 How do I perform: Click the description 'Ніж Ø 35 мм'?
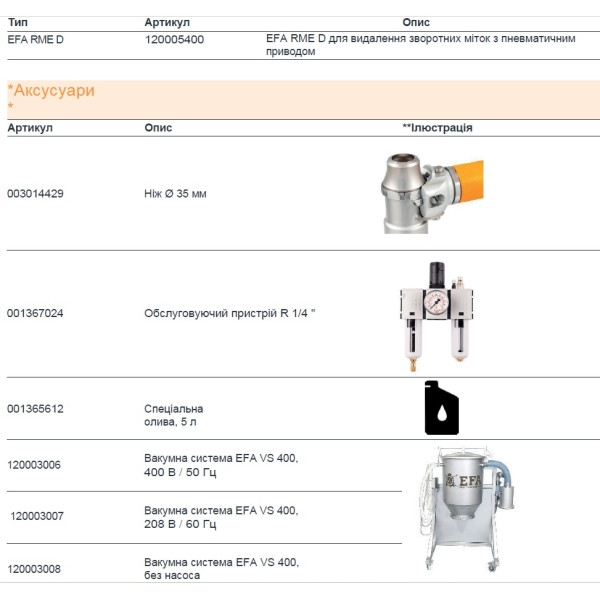pos(175,194)
